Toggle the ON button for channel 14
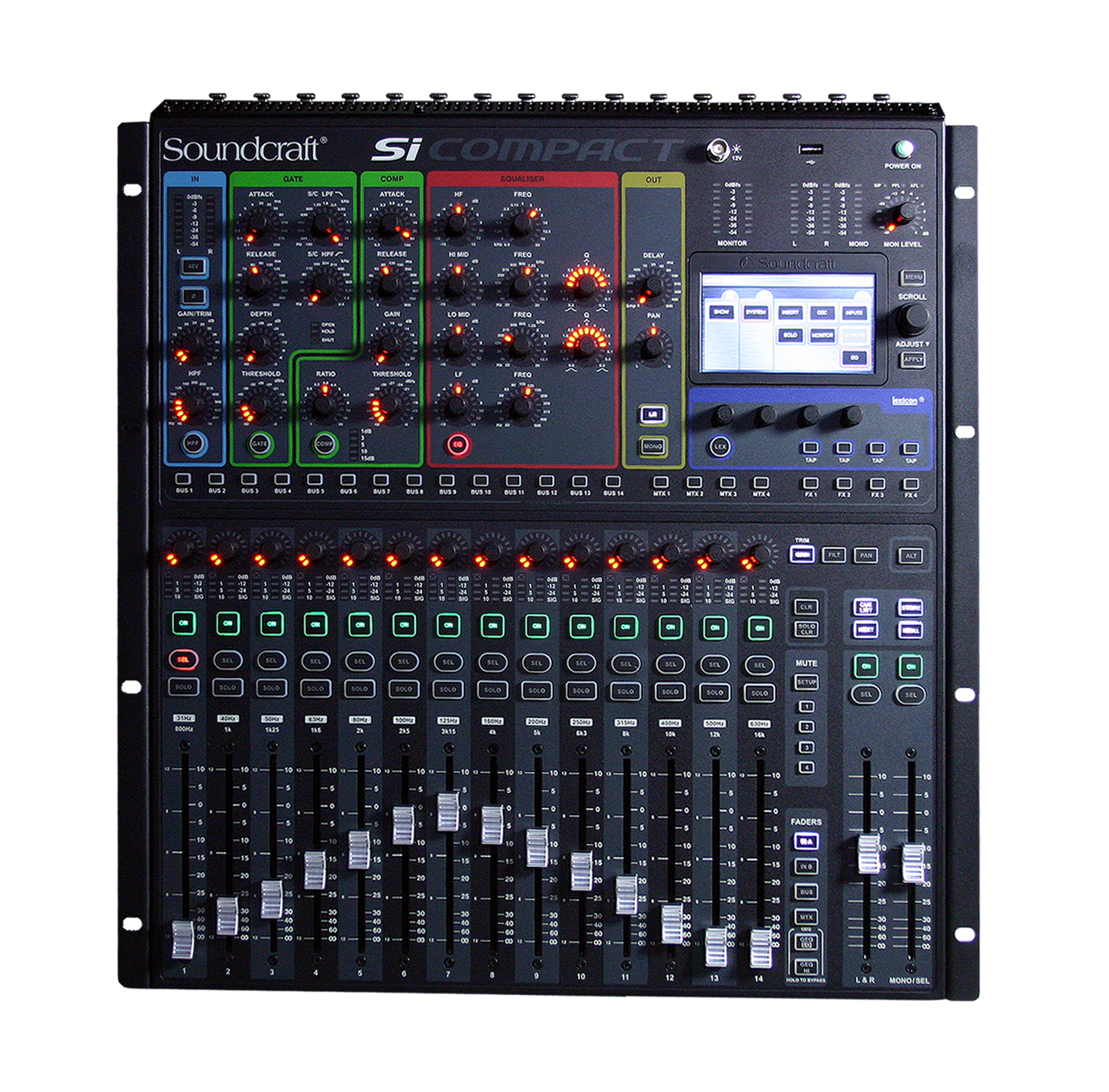 click(x=760, y=627)
